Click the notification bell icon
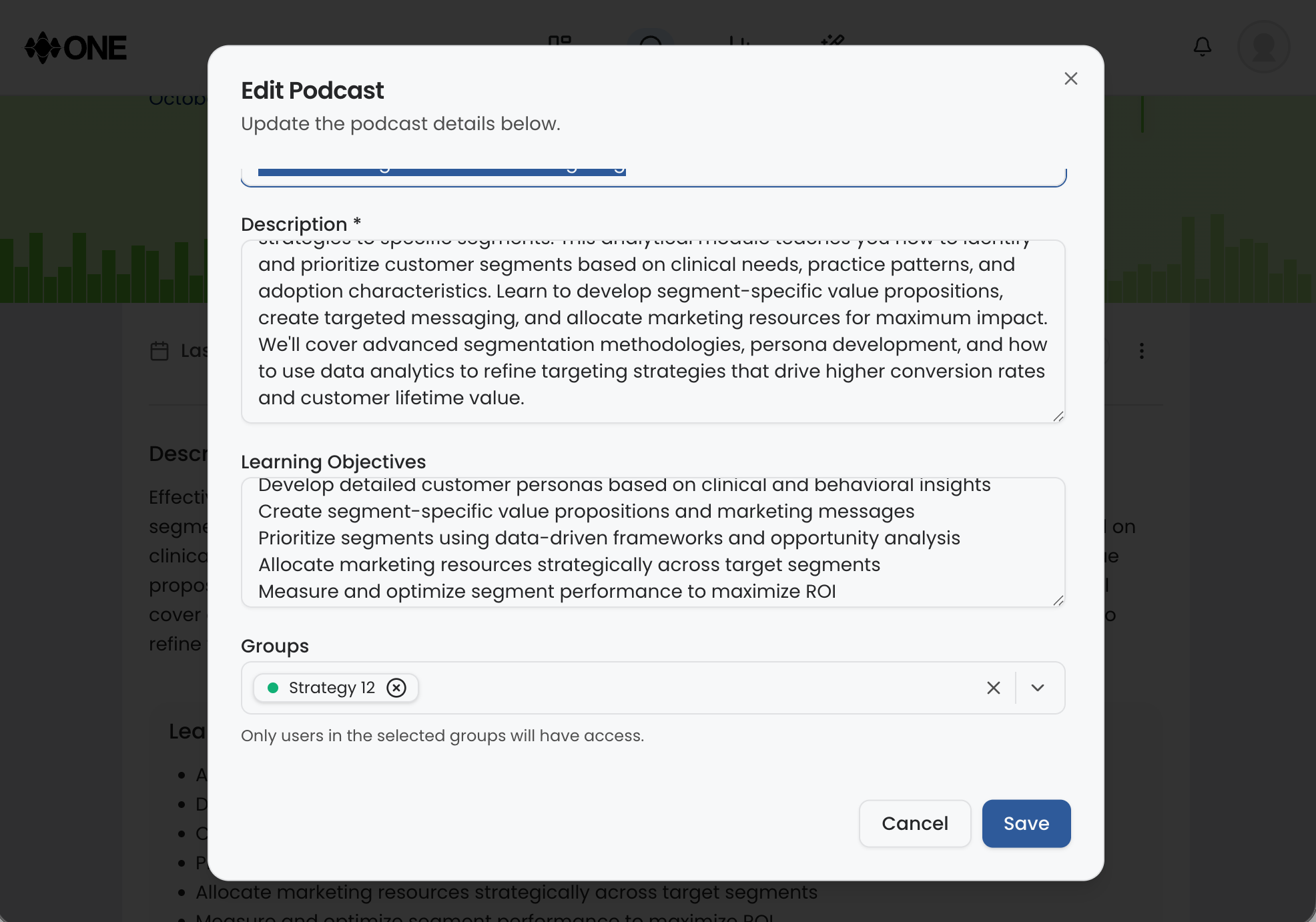The width and height of the screenshot is (1316, 922). [x=1202, y=47]
